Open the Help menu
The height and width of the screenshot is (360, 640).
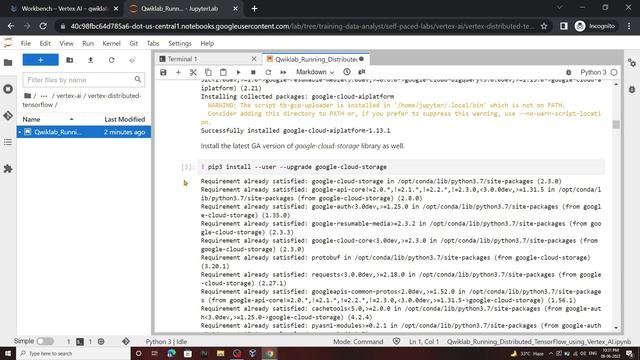pos(207,43)
